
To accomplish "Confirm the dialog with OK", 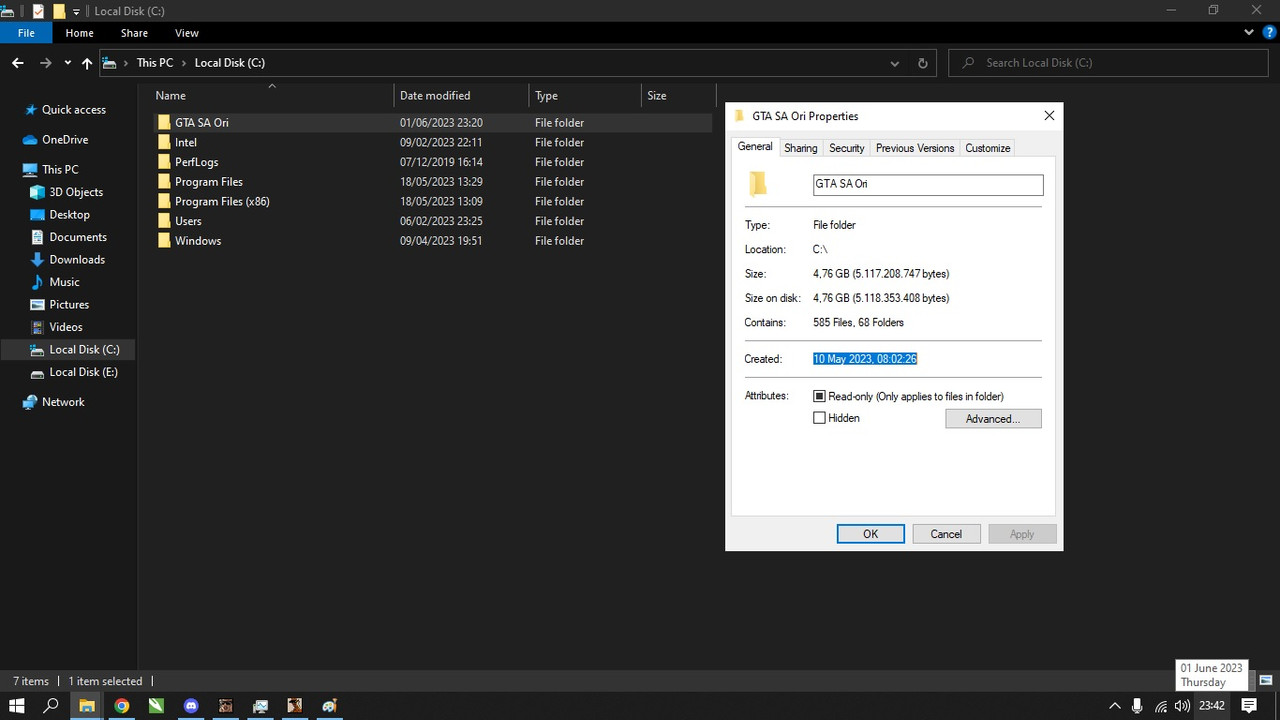I will 870,534.
